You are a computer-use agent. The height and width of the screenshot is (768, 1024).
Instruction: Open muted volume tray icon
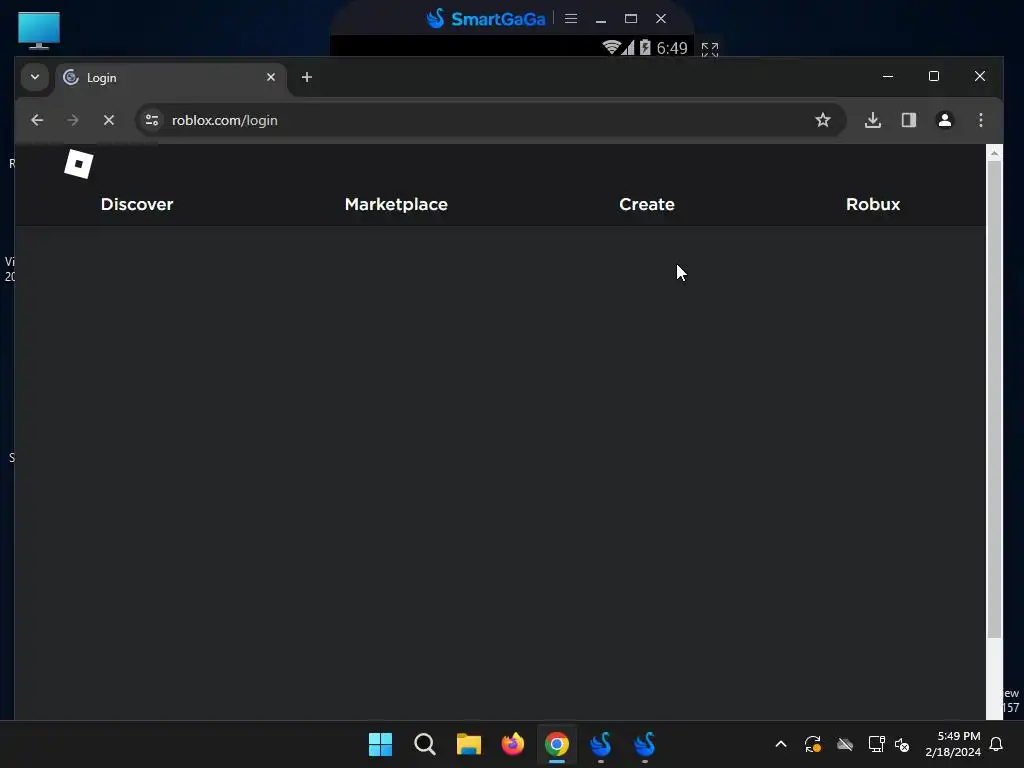click(x=902, y=744)
